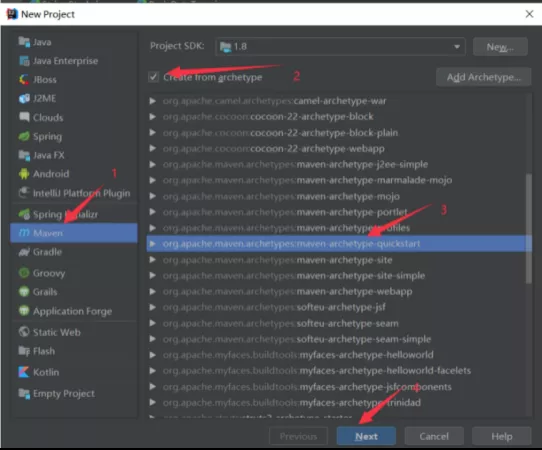This screenshot has width=542, height=450.
Task: Select the Grails icon
Action: point(24,292)
